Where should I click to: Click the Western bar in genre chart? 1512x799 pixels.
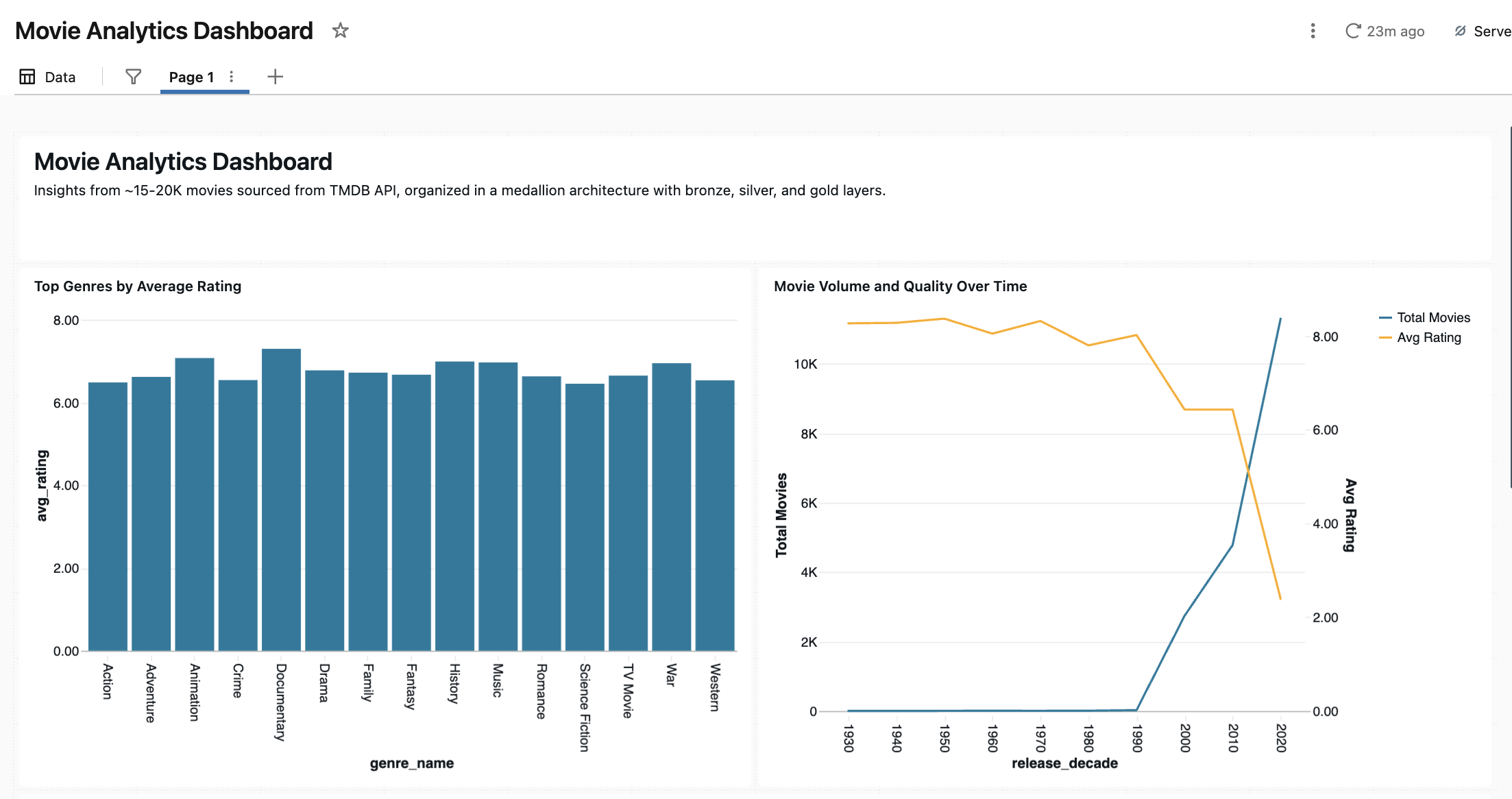(715, 515)
